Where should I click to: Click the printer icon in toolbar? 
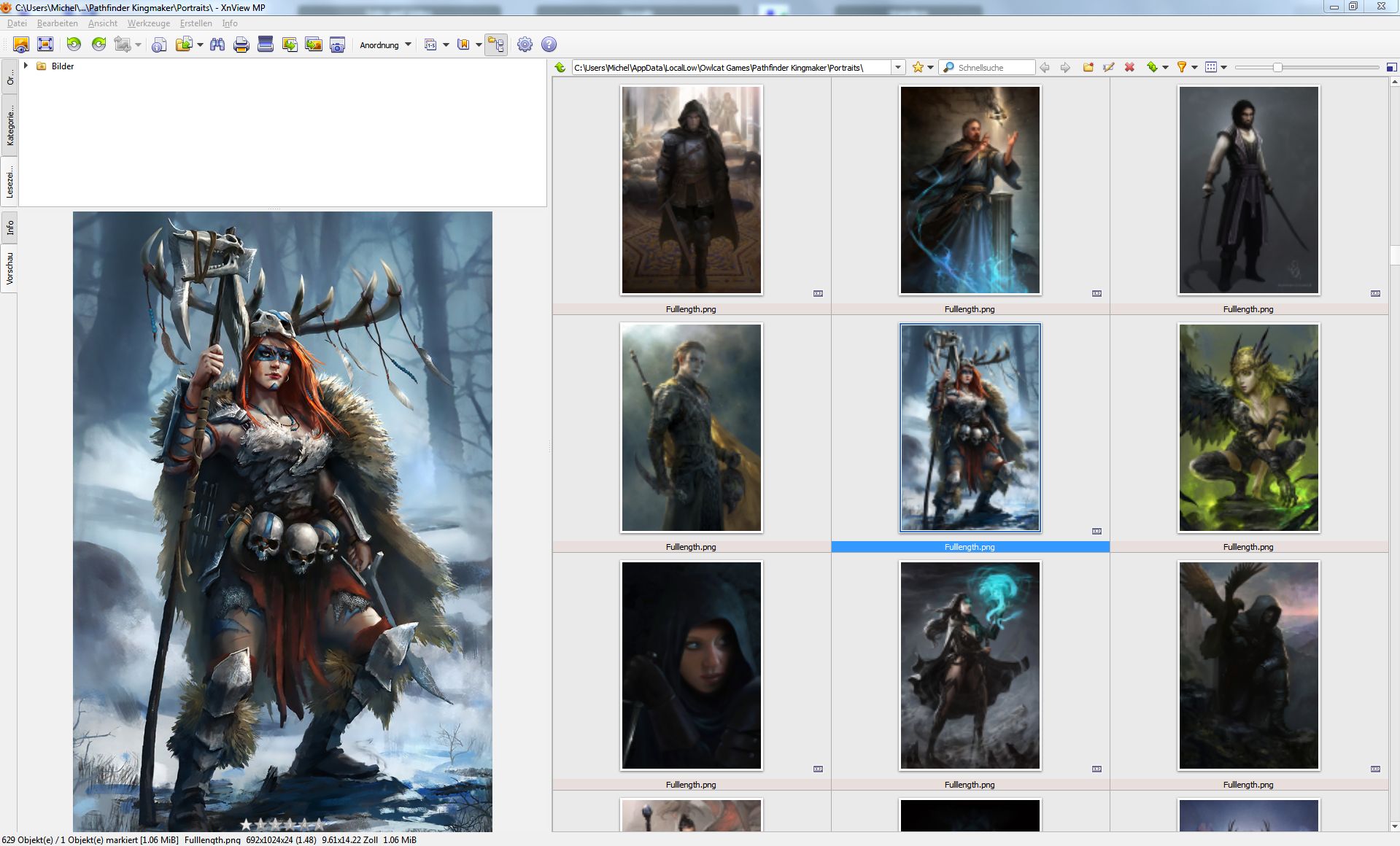point(241,44)
